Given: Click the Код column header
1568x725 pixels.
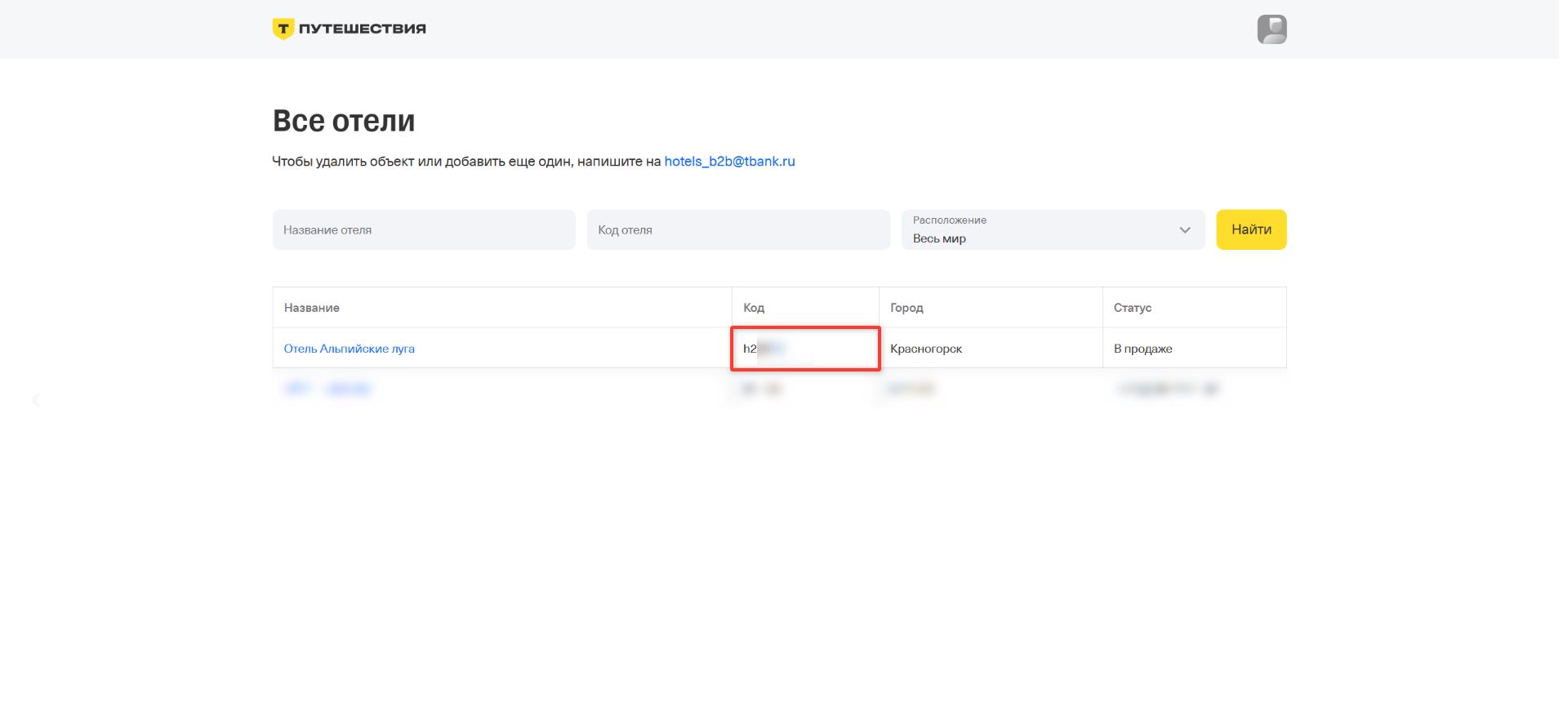Looking at the screenshot, I should click(x=754, y=308).
